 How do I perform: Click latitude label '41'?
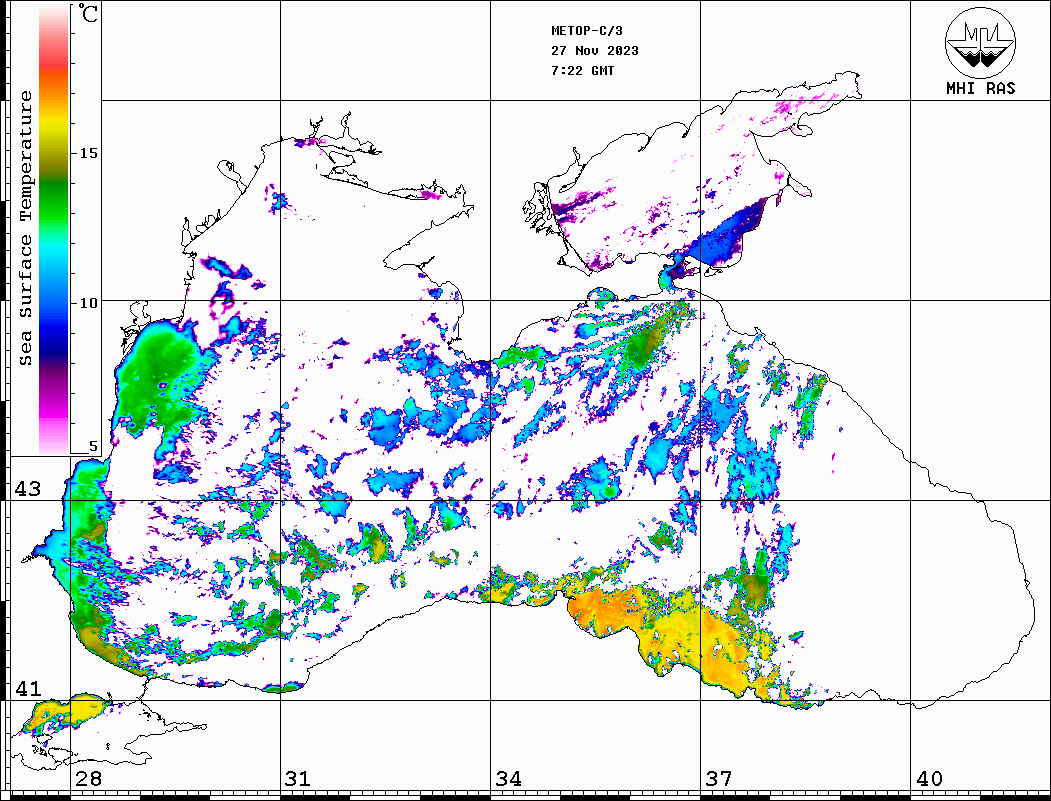pyautogui.click(x=28, y=689)
